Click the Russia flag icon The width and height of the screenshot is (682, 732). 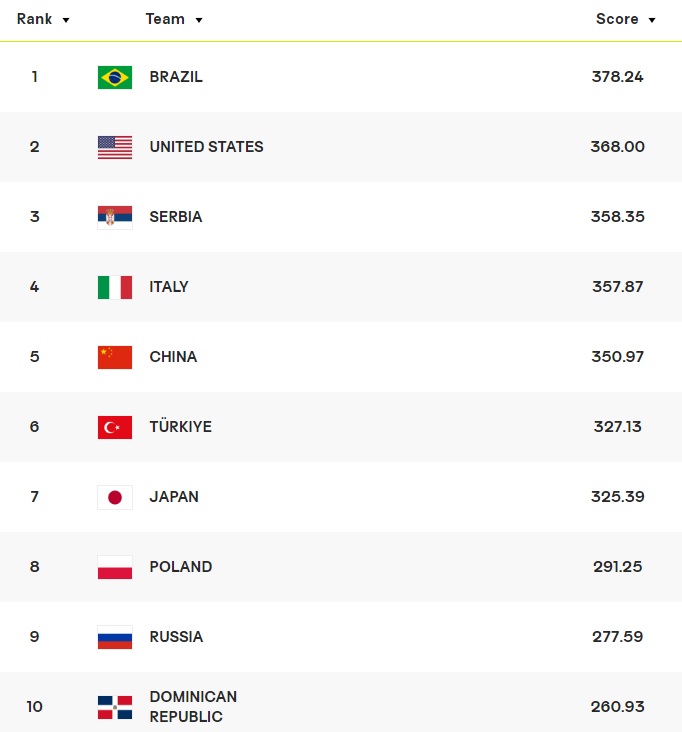[115, 637]
